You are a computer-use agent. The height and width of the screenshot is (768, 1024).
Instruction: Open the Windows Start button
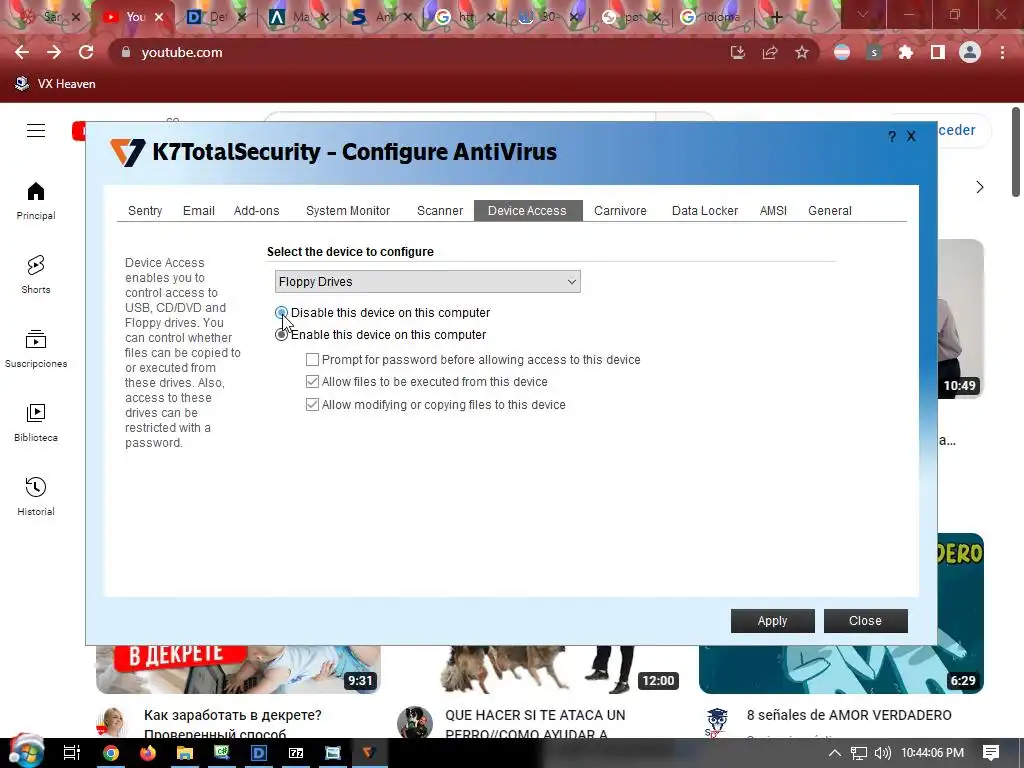click(x=25, y=752)
